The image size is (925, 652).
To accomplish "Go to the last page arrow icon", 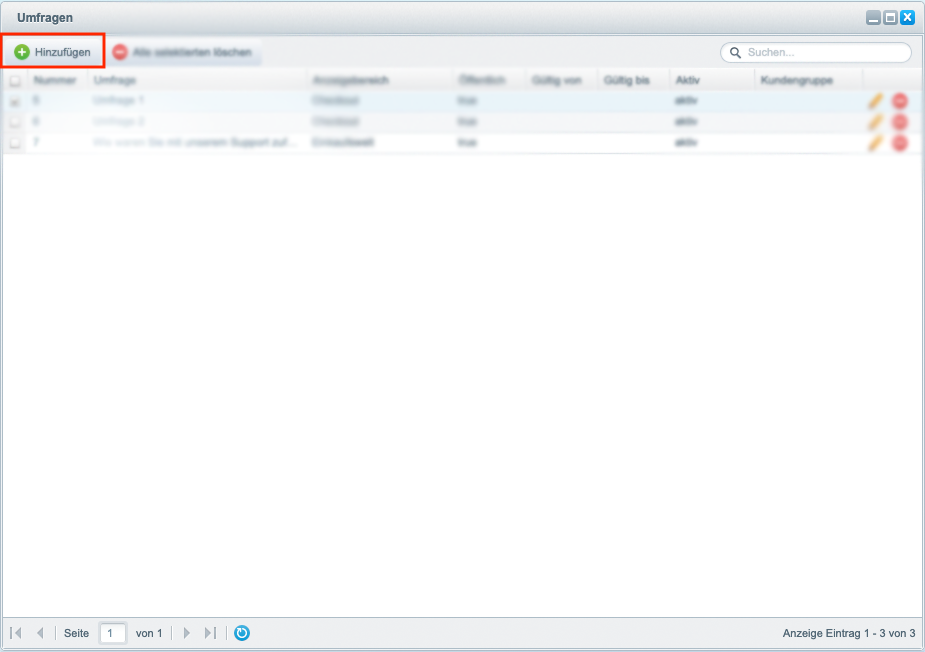I will coord(210,633).
